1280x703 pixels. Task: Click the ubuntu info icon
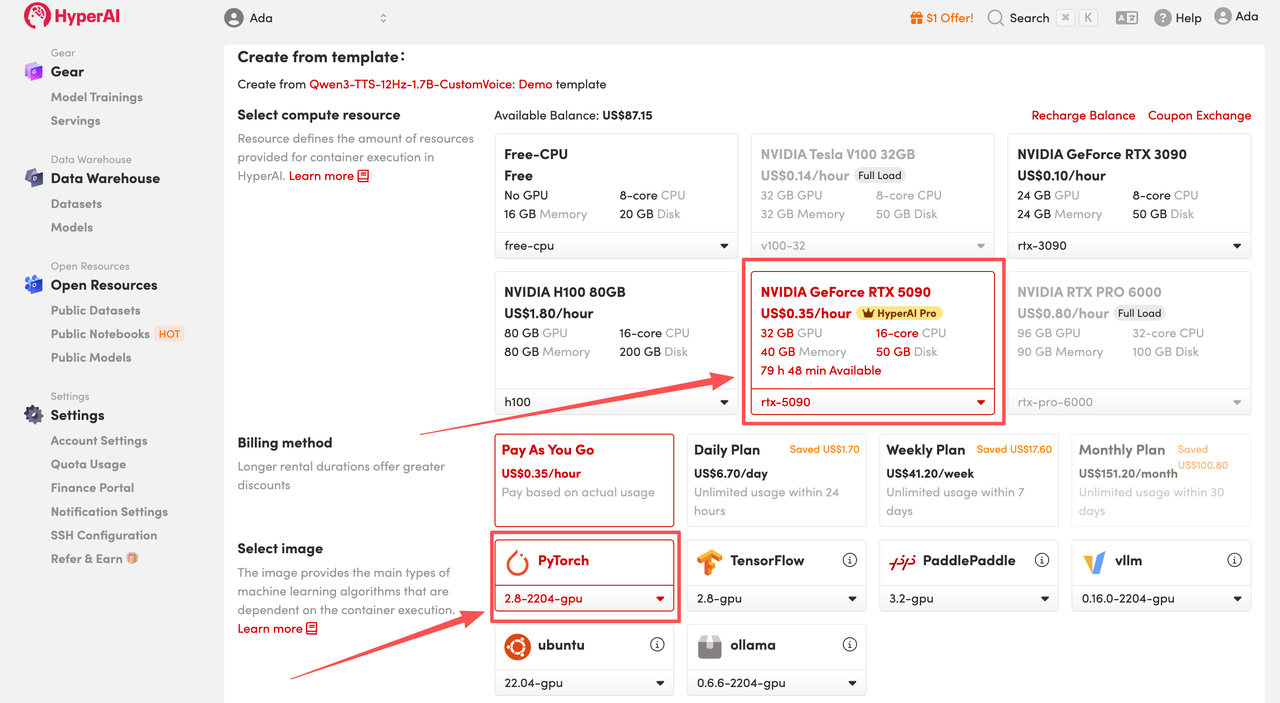[x=657, y=645]
